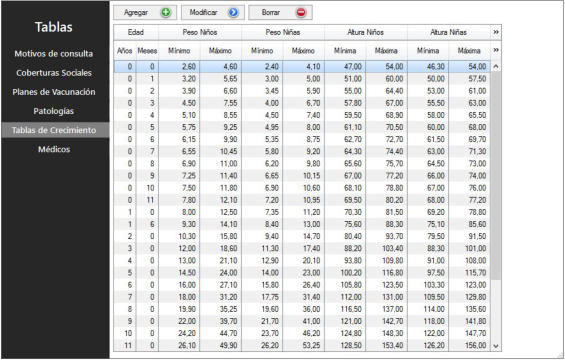Image resolution: width=565 pixels, height=360 pixels.
Task: Open Coberturas Sociales in sidebar
Action: pyautogui.click(x=54, y=73)
